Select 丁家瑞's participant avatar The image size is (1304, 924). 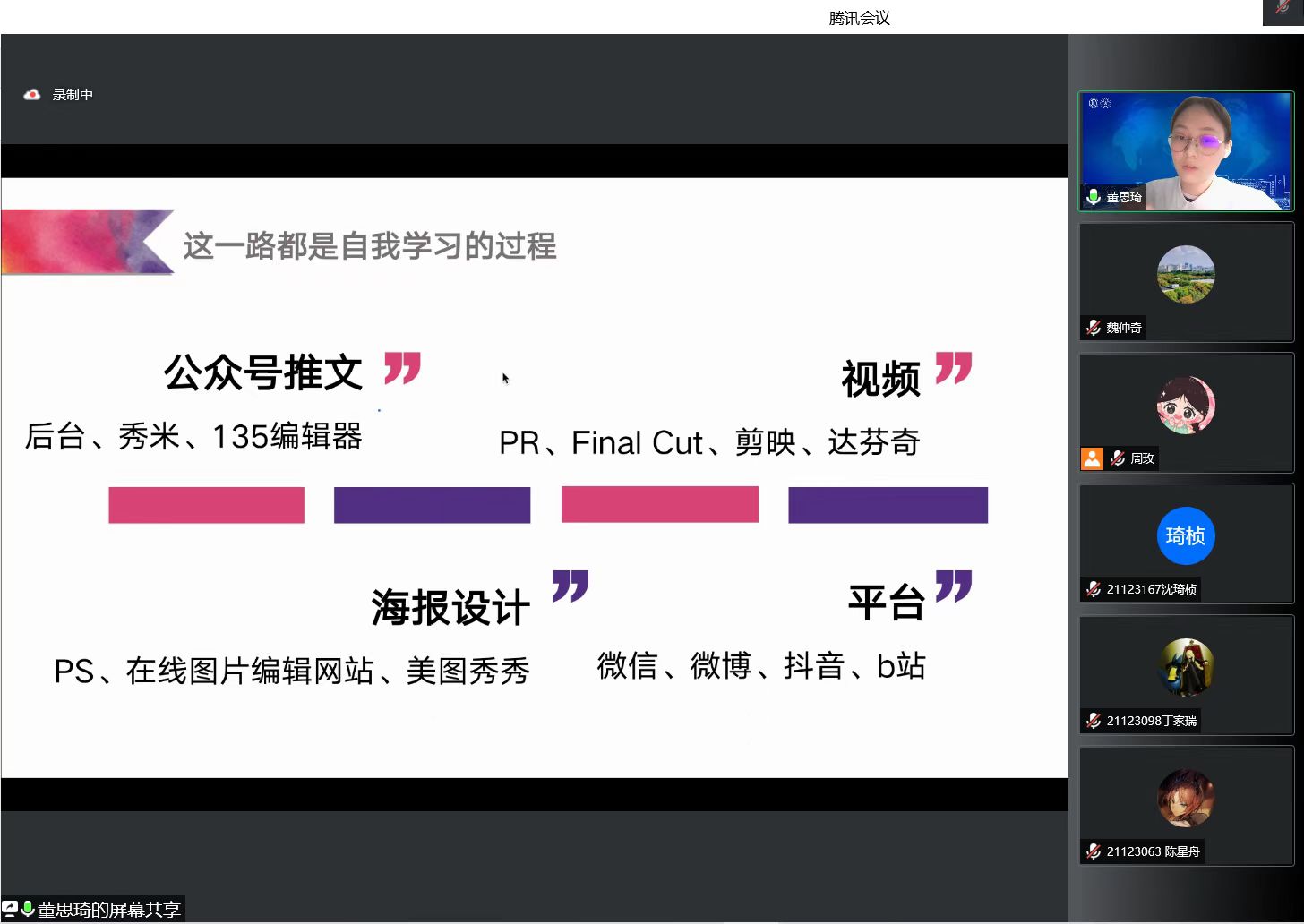(1186, 667)
